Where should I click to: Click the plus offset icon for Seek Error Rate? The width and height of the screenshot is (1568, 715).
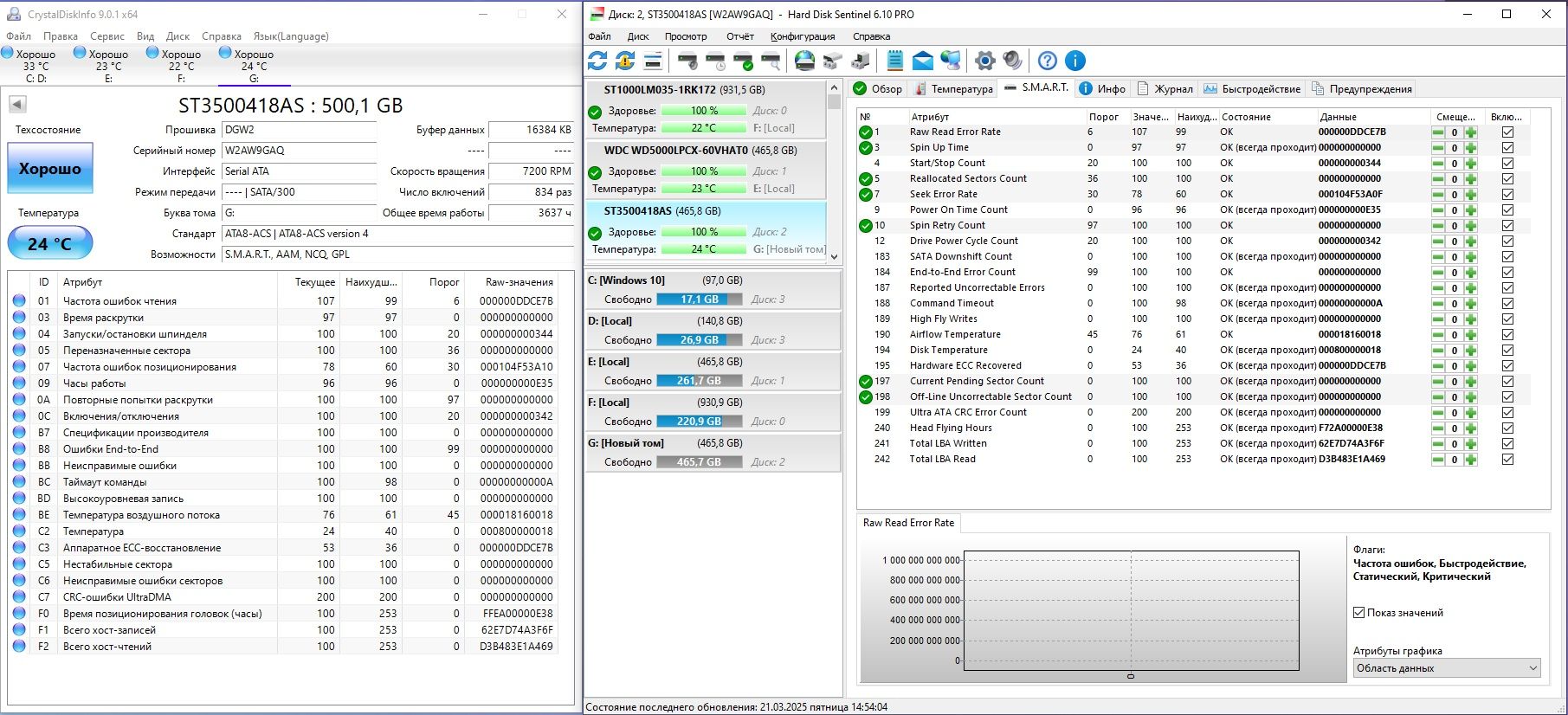point(1471,195)
